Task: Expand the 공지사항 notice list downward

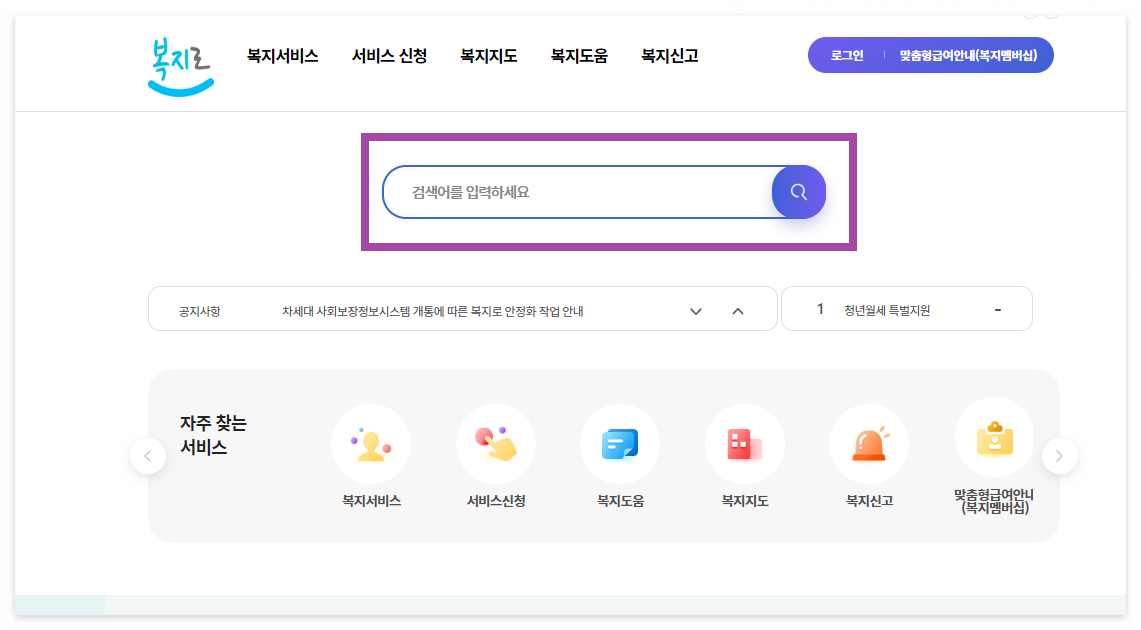Action: click(695, 311)
